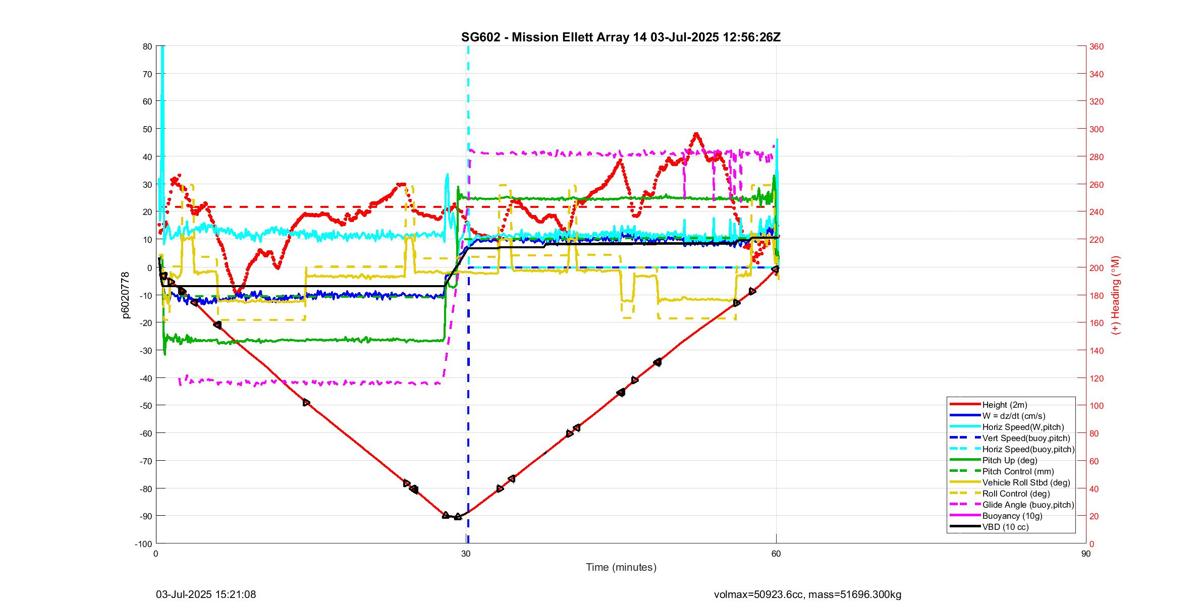Image resolution: width=1200 pixels, height=611 pixels.
Task: Click red line sample beside Height (2m)
Action: [x=965, y=405]
